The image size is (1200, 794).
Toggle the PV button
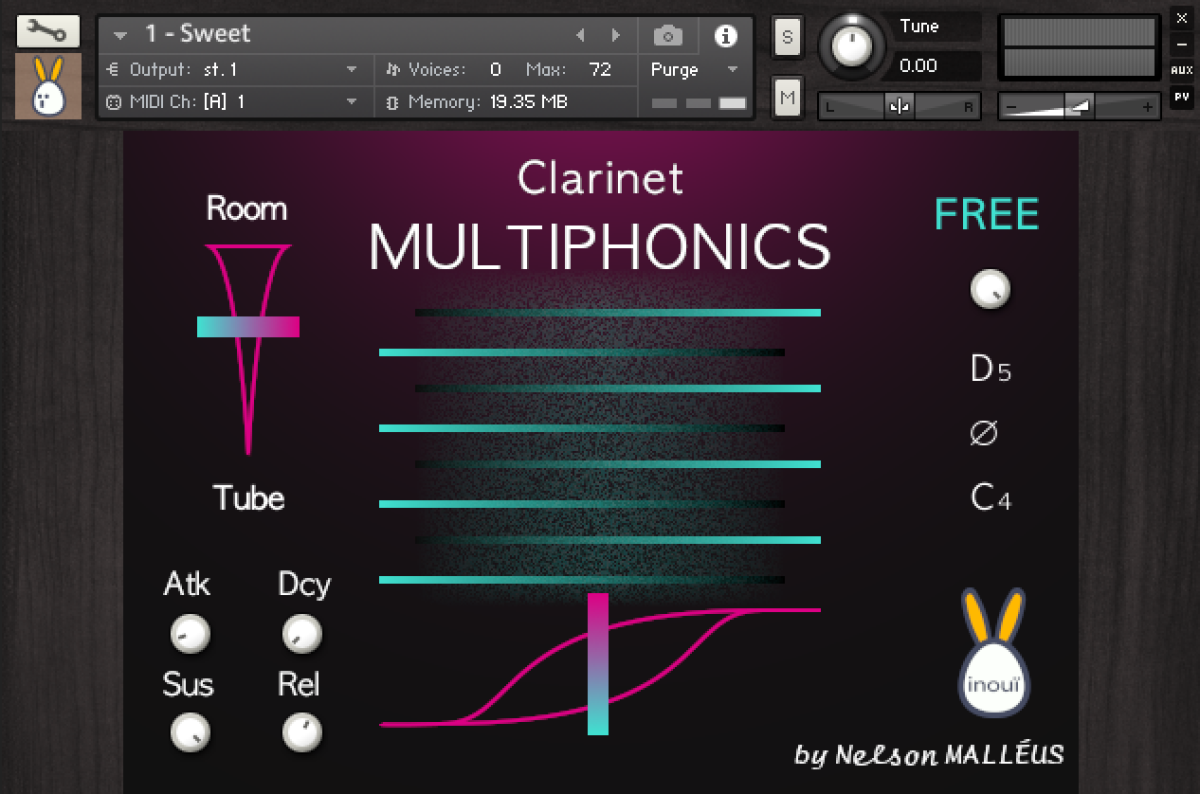(1181, 97)
